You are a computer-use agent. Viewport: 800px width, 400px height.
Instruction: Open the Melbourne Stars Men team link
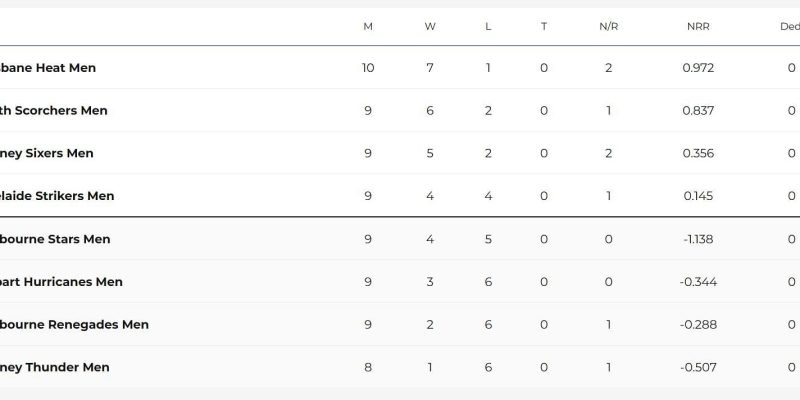pos(55,240)
